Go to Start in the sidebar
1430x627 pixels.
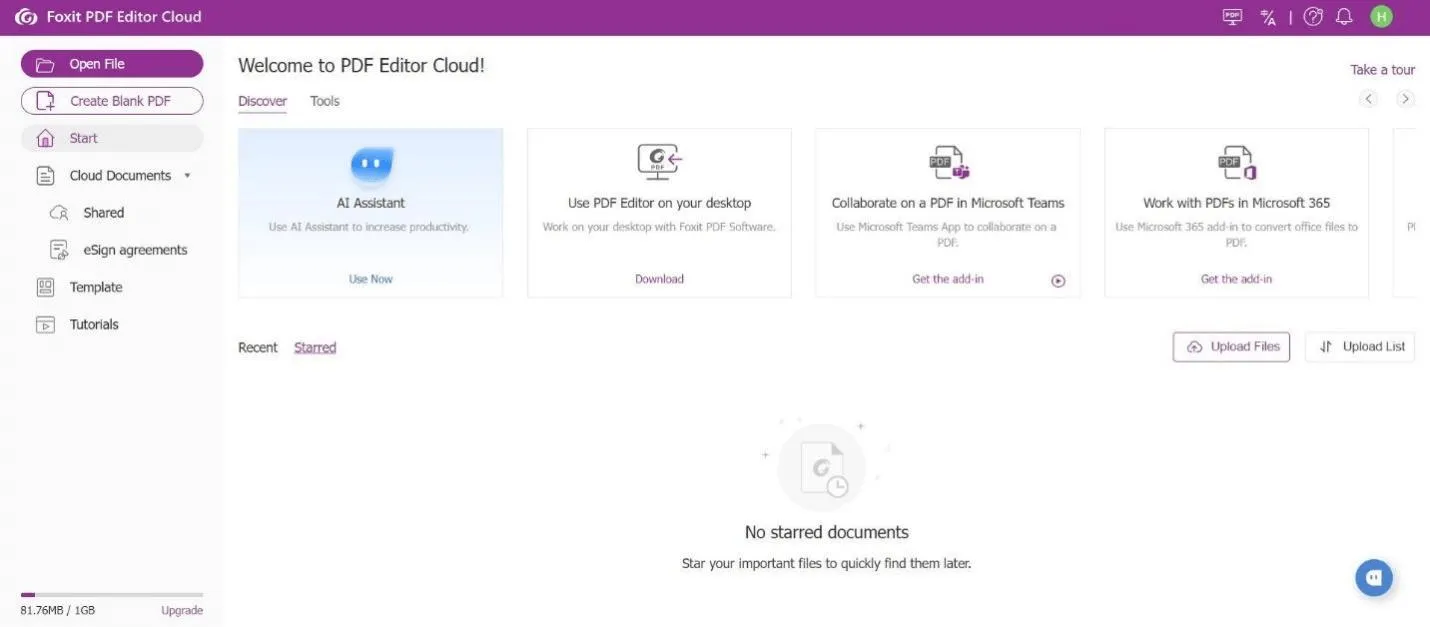[112, 138]
